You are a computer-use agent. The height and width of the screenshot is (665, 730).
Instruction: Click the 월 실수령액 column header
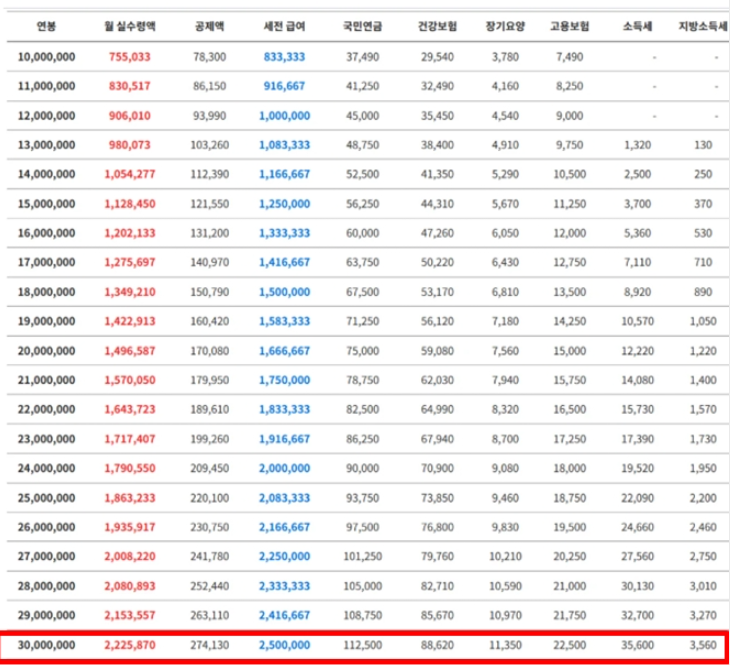coord(130,27)
